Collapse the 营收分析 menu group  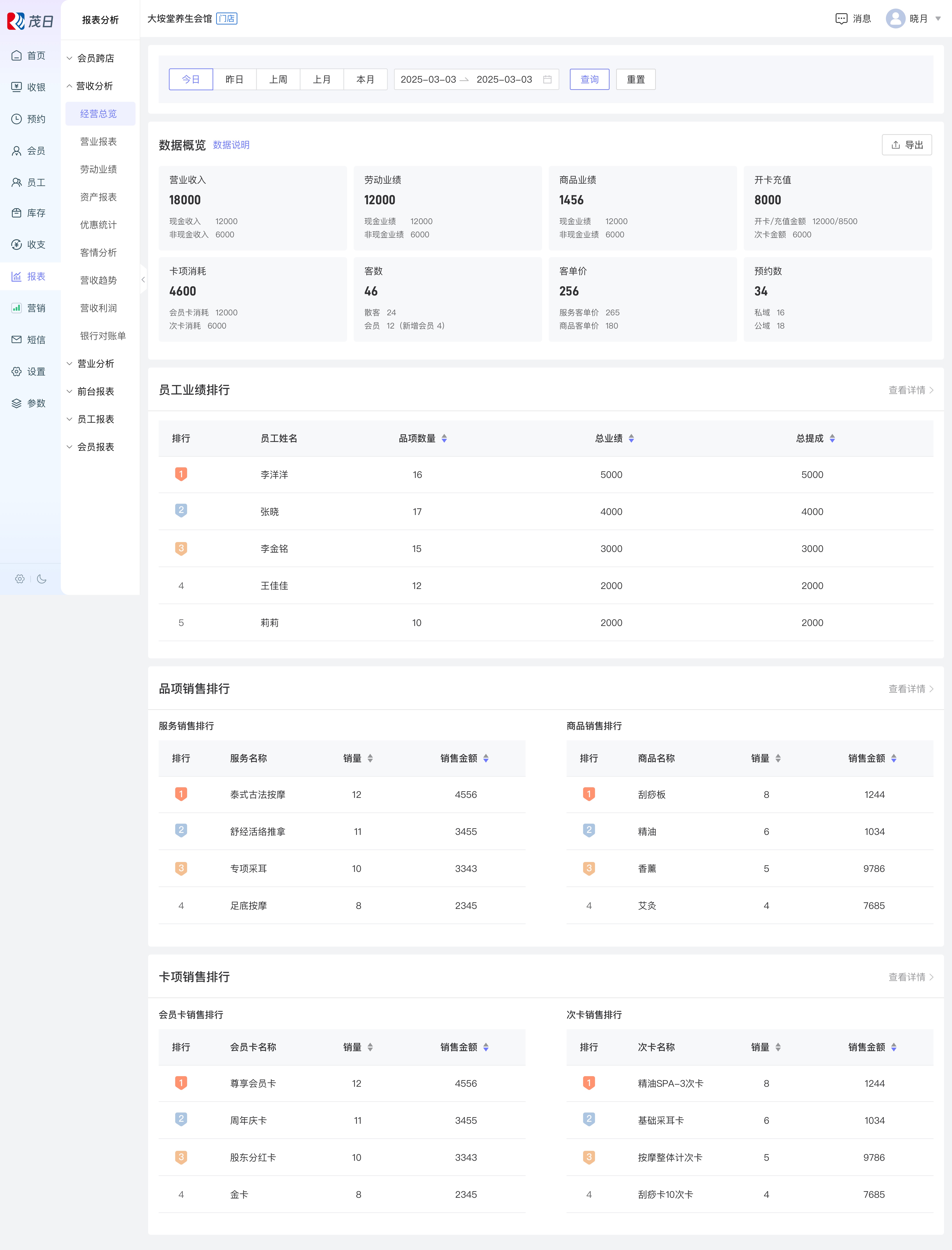coord(94,86)
